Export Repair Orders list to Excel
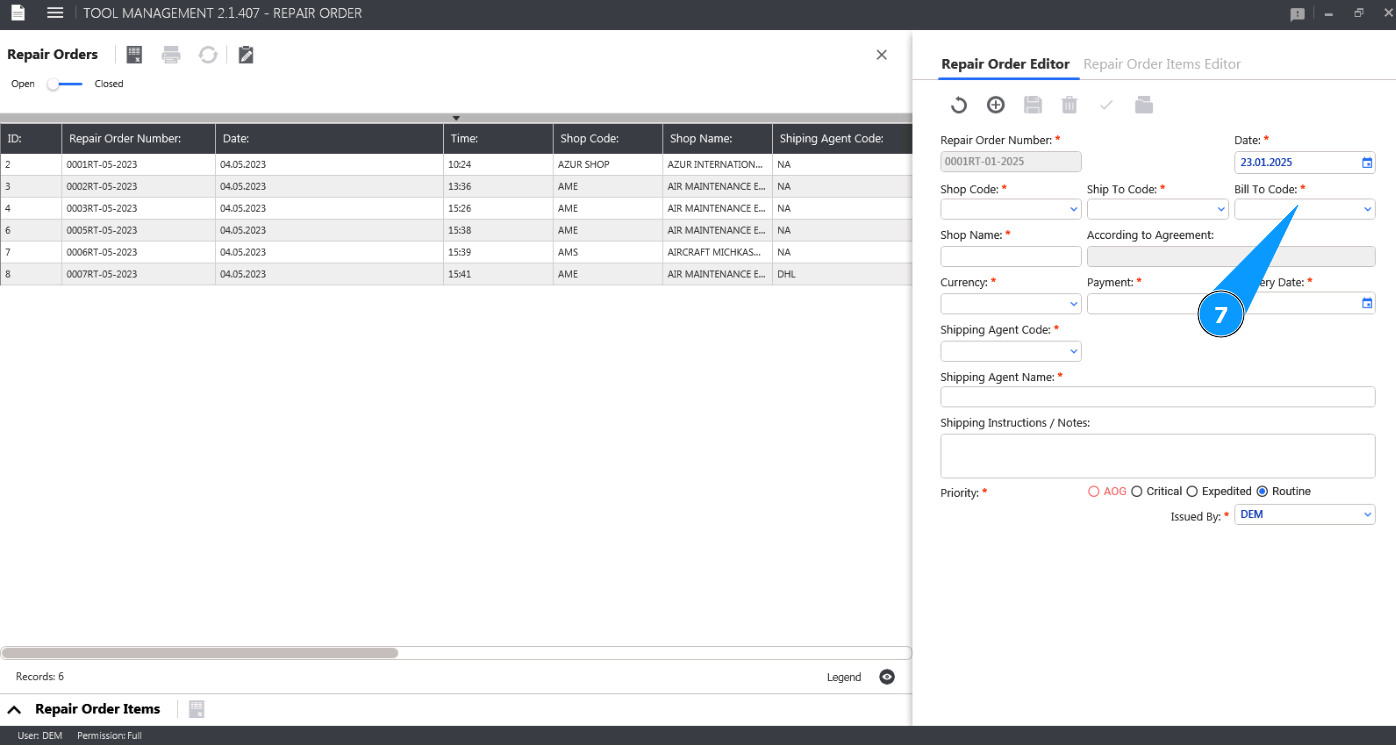This screenshot has height=746, width=1396. point(135,55)
